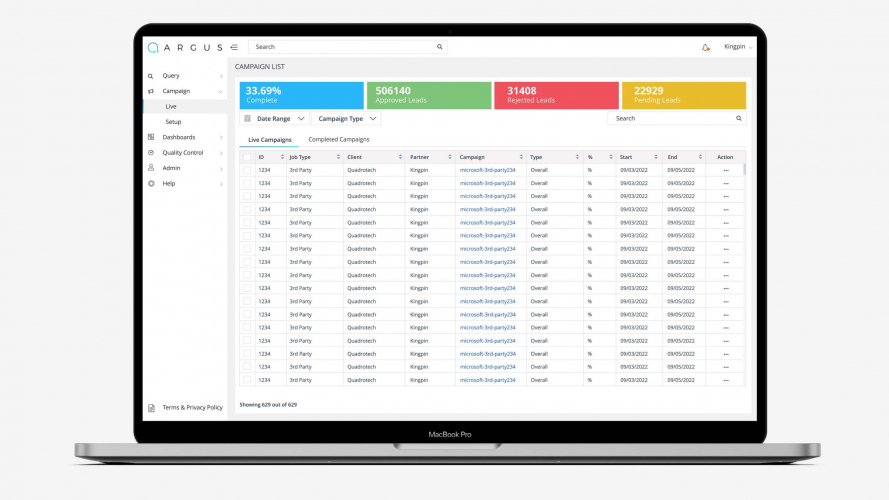
Task: Switch to the Completed Campaigns tab
Action: [339, 139]
